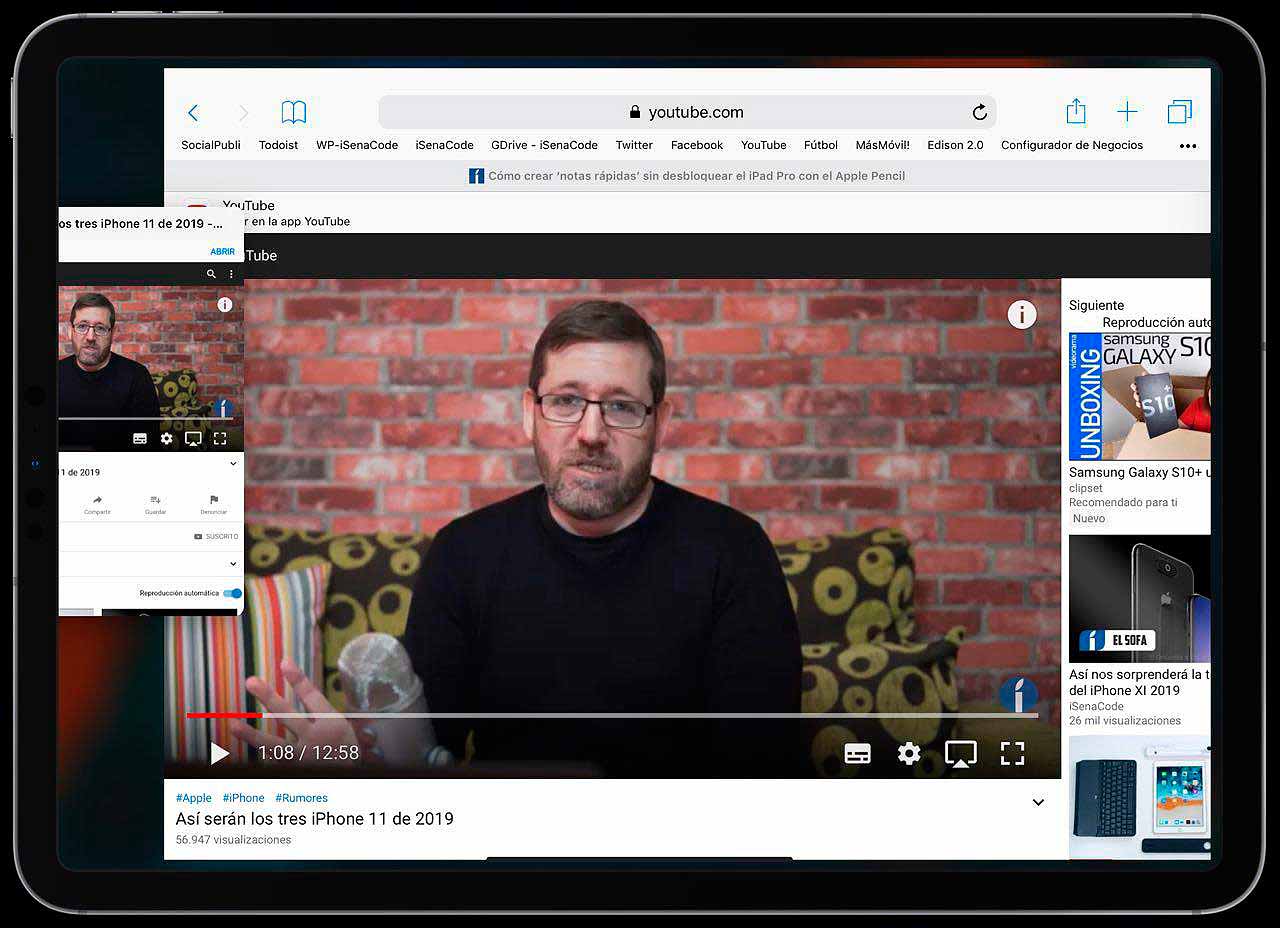The height and width of the screenshot is (928, 1280).
Task: Toggle Reproducción automática switch
Action: pyautogui.click(x=232, y=593)
